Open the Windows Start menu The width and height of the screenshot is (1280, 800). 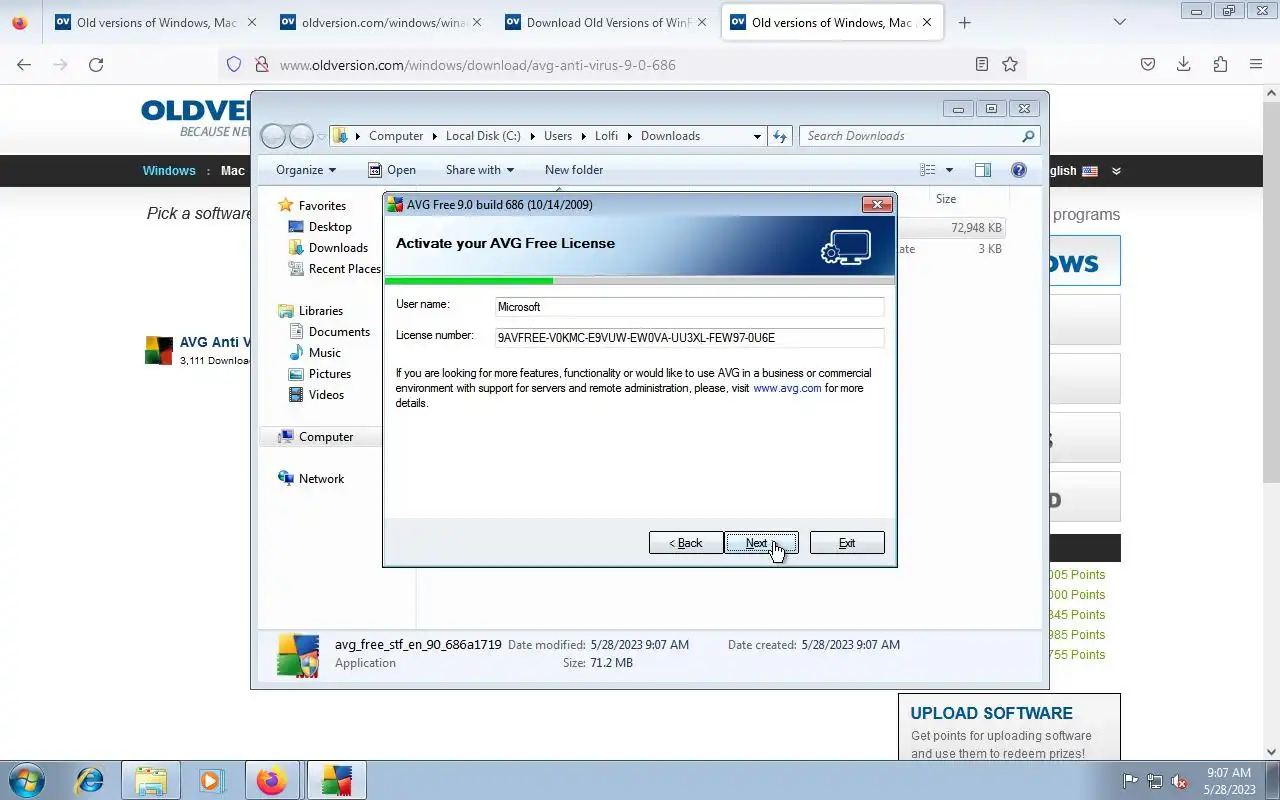(26, 780)
